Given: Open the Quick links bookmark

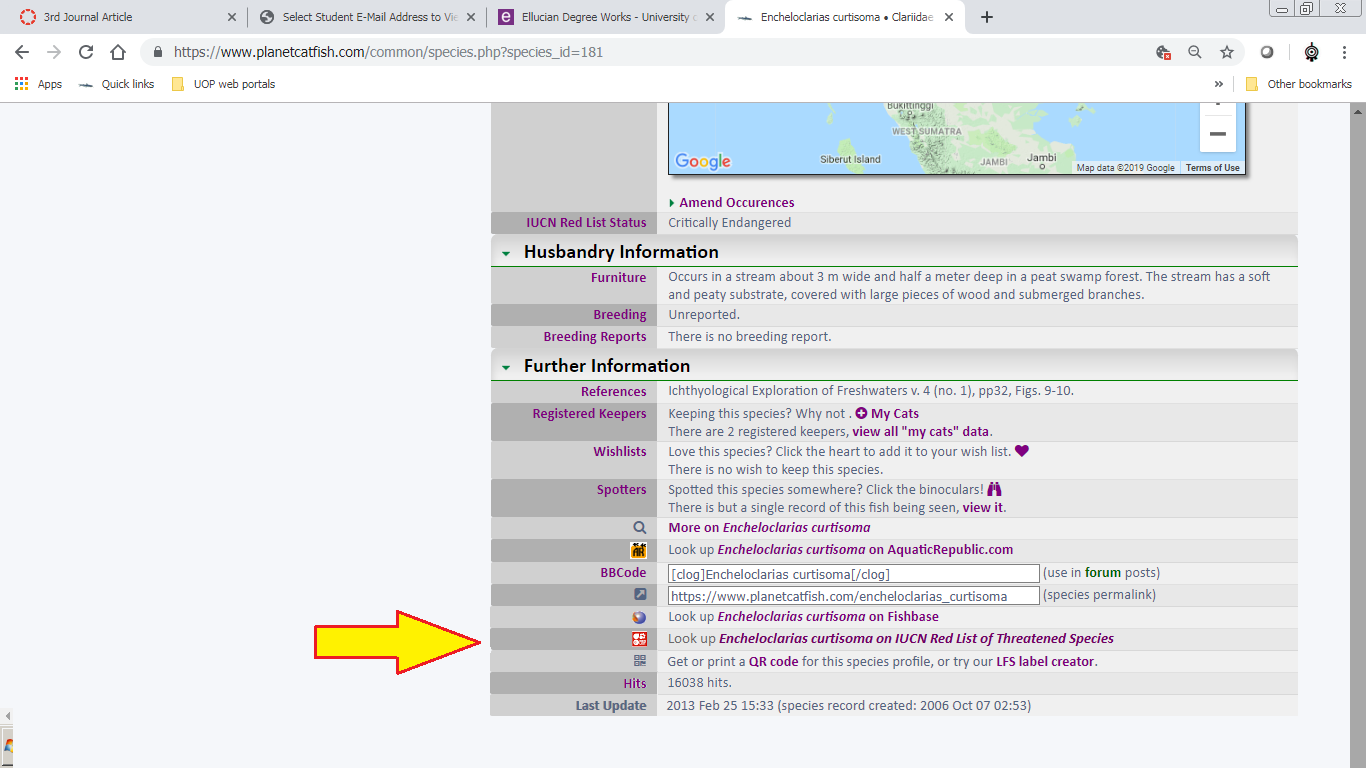Looking at the screenshot, I should [x=117, y=84].
